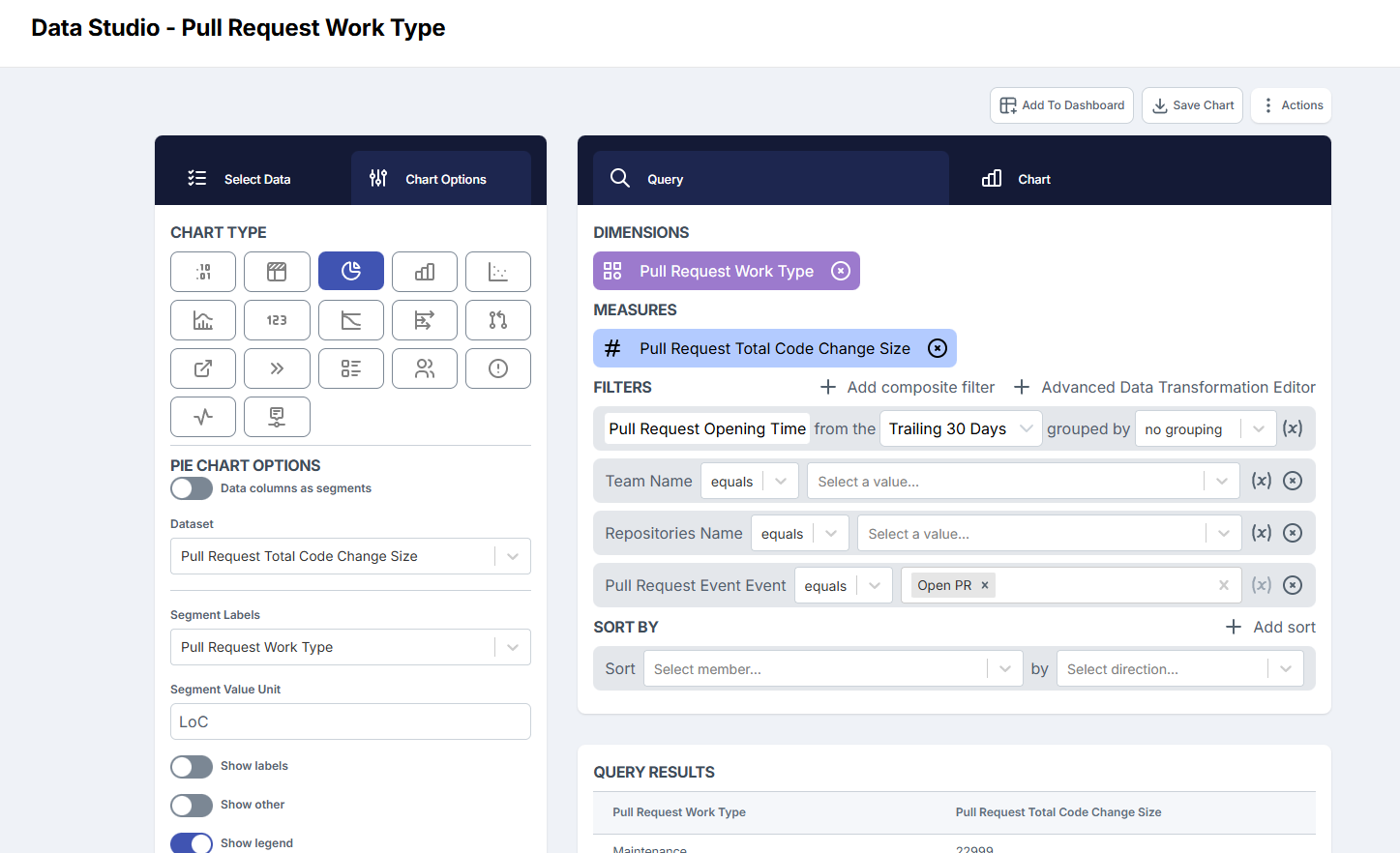
Task: Open the Sort direction dropdown
Action: point(1180,668)
